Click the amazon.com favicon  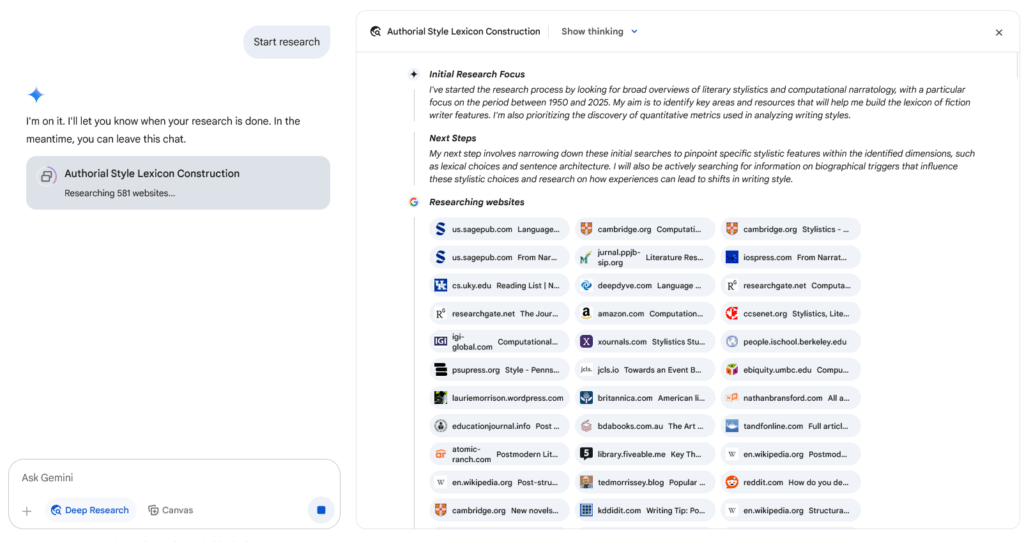coord(586,313)
